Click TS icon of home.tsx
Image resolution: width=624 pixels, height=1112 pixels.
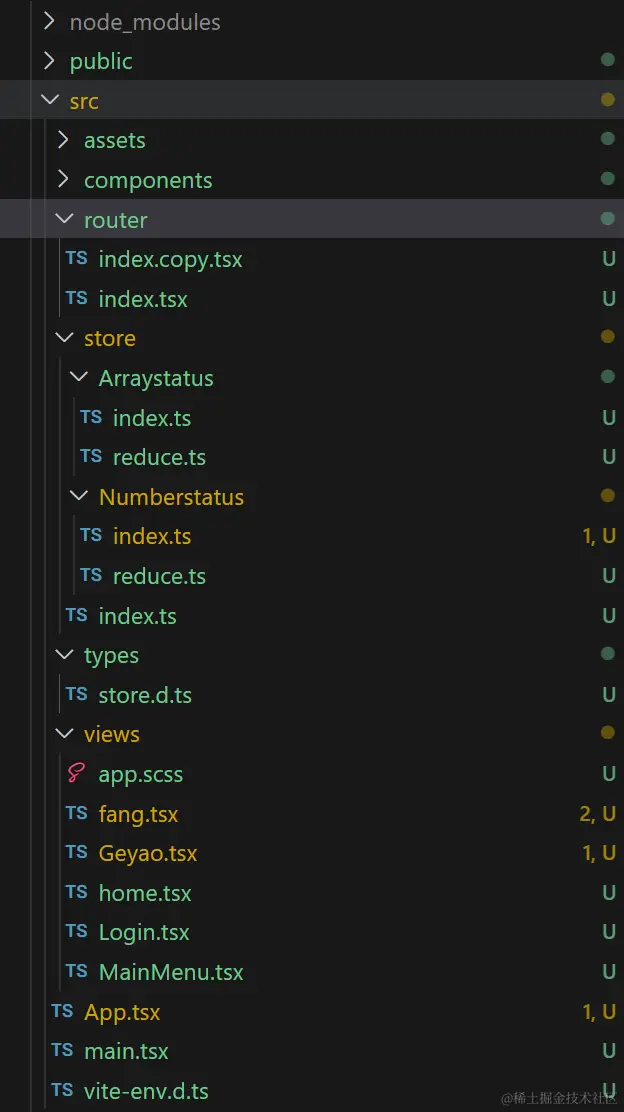pos(77,891)
